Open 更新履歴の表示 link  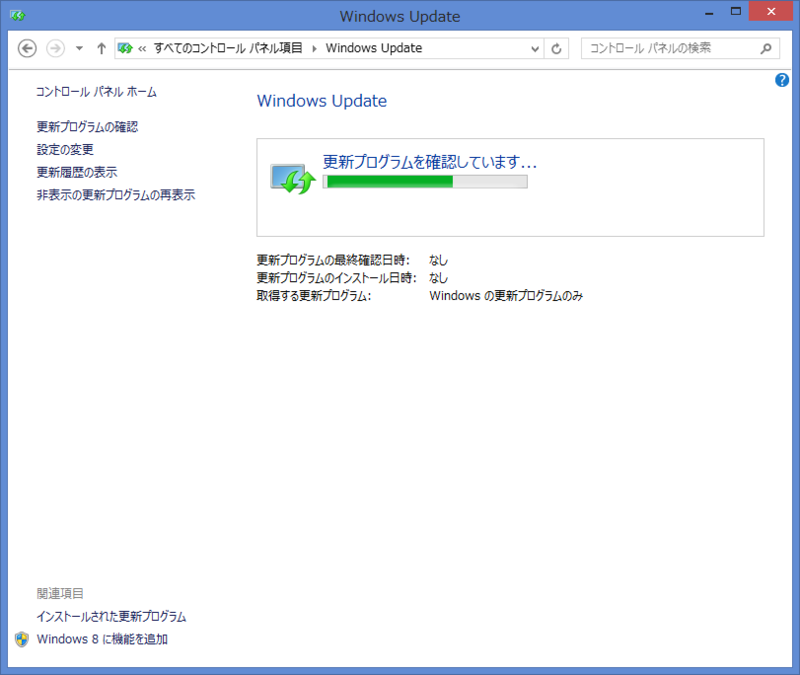click(x=77, y=172)
